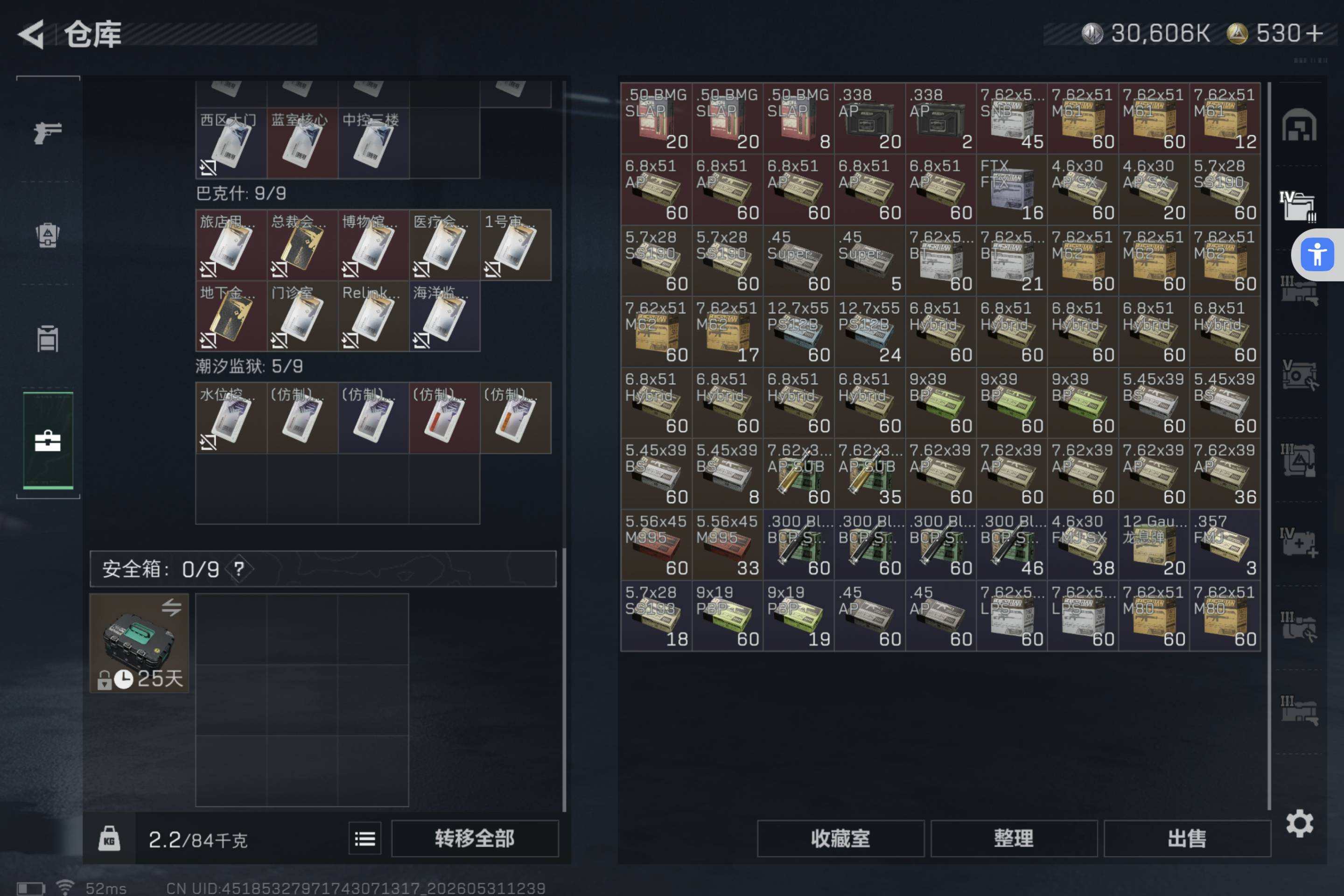
Task: Click the right stash grid scrollbar
Action: pyautogui.click(x=1269, y=446)
